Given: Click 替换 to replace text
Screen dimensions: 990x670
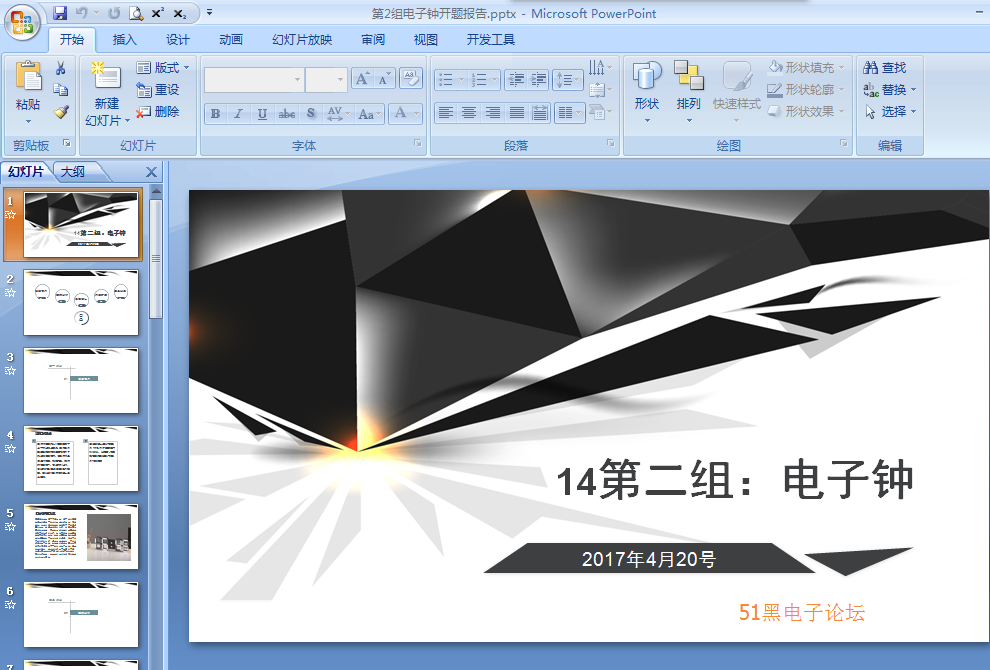Looking at the screenshot, I should click(890, 90).
